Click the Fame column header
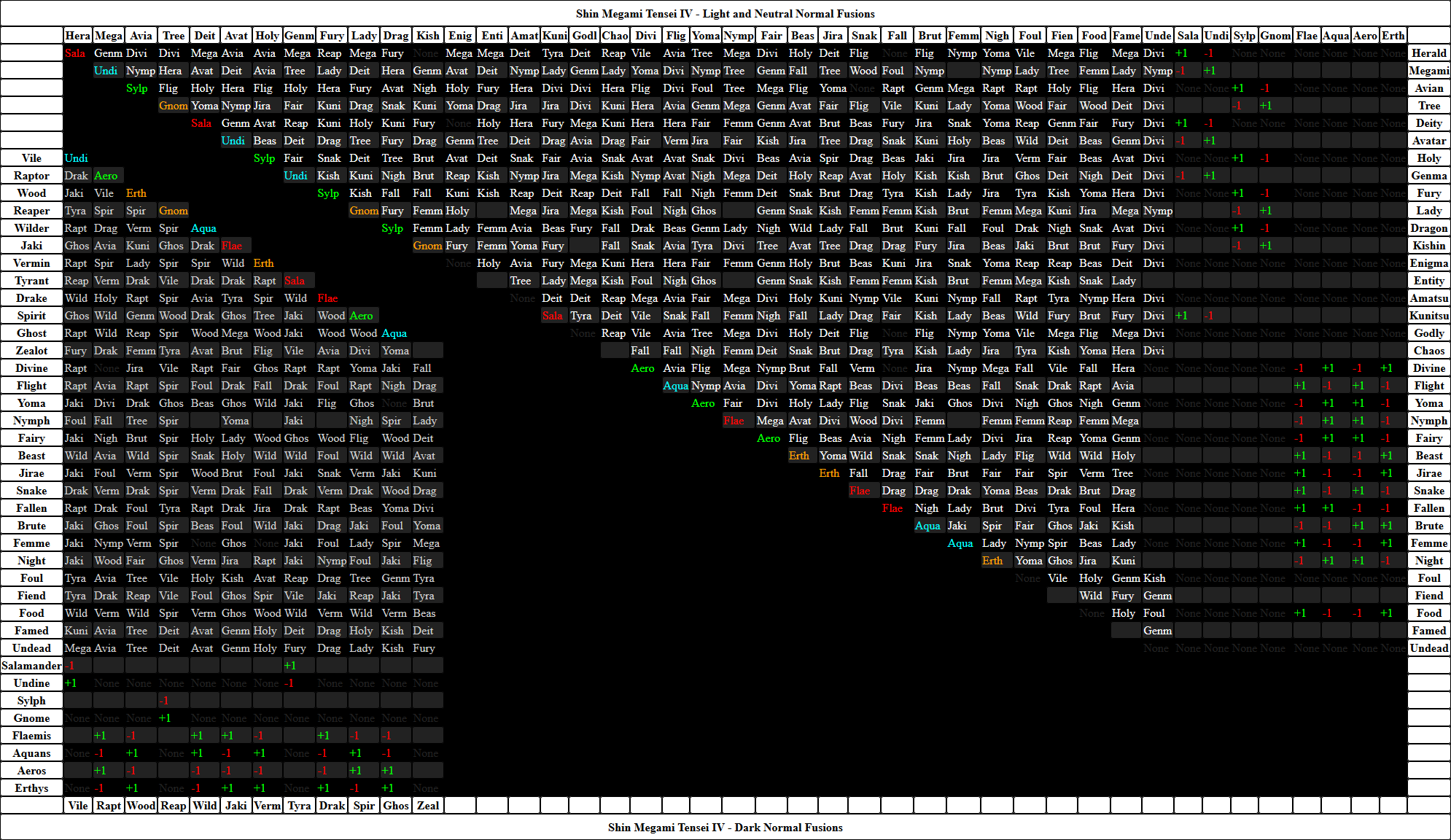 tap(1126, 35)
